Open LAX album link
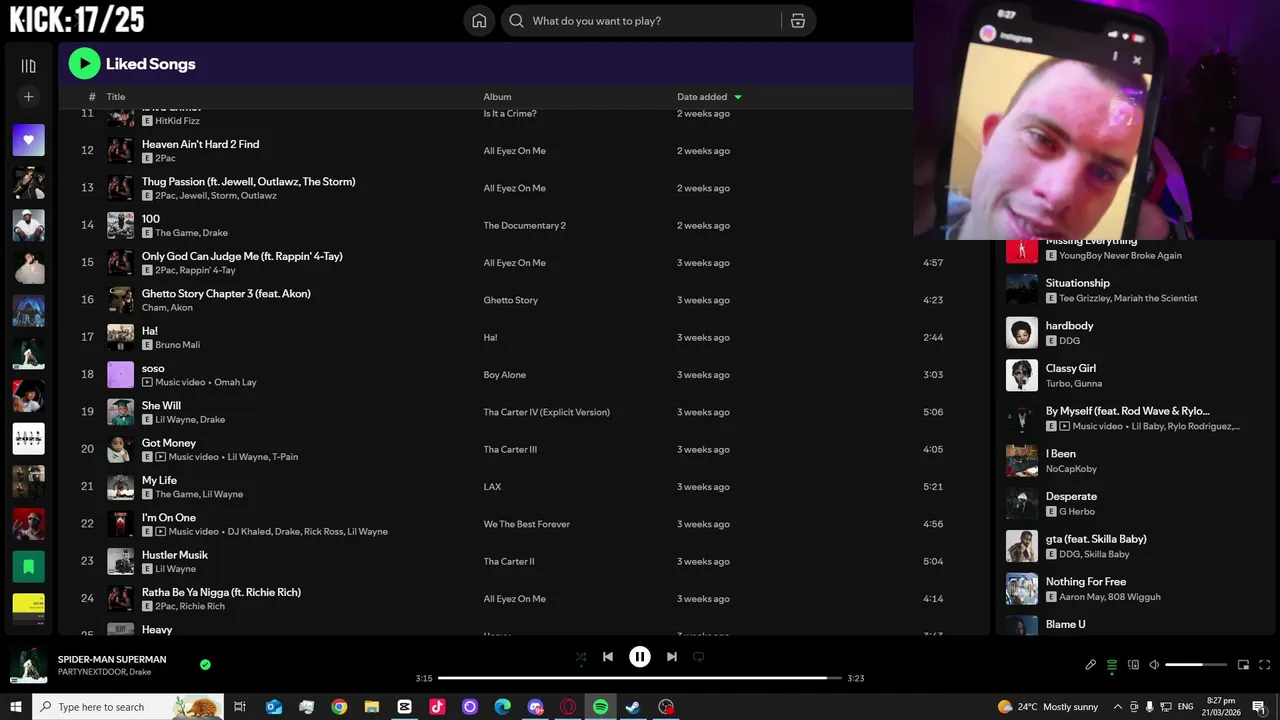This screenshot has width=1280, height=720. coord(492,487)
